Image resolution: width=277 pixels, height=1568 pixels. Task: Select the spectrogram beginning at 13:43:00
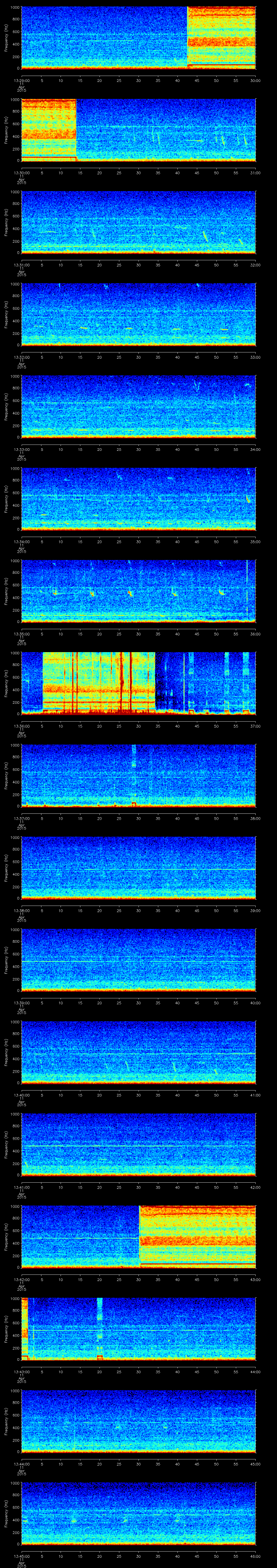(x=138, y=1329)
